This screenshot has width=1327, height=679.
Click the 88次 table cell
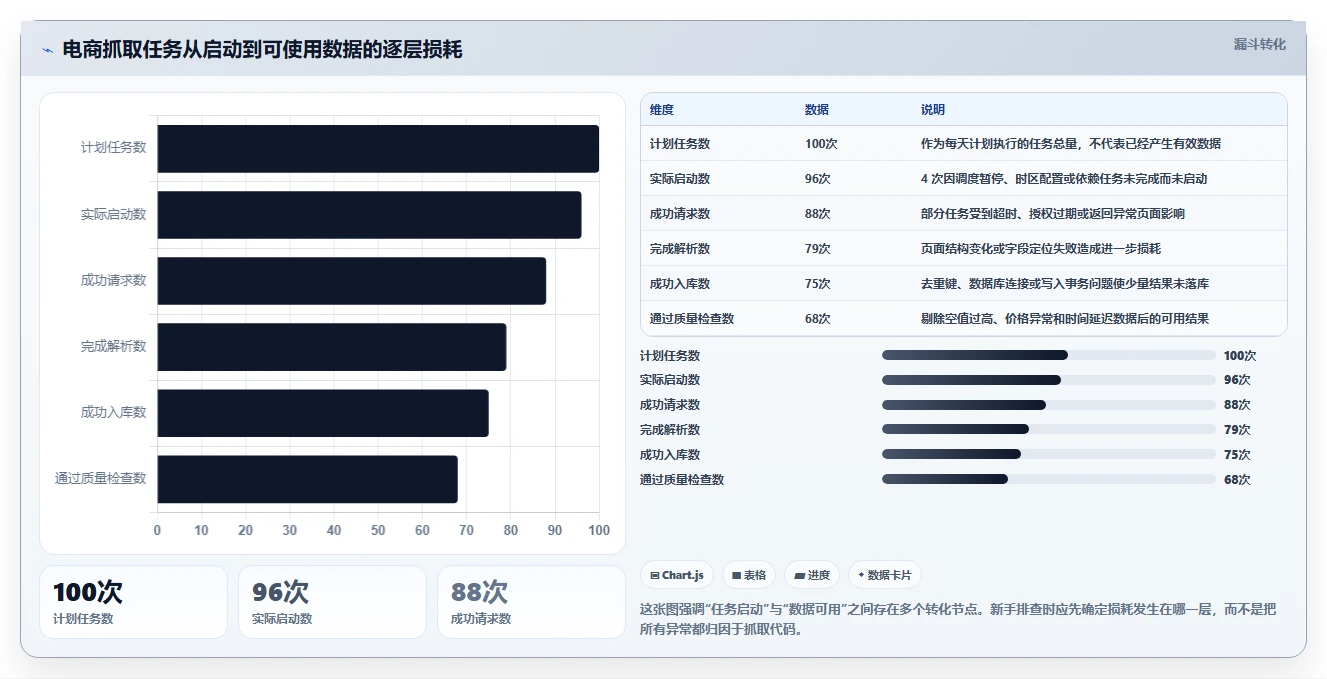tap(818, 214)
